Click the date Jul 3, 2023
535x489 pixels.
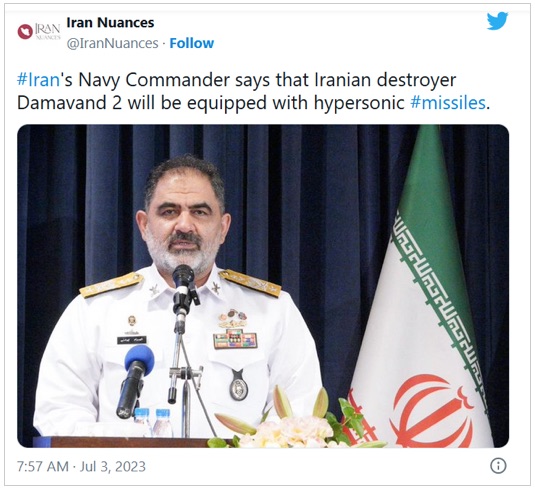click(113, 466)
